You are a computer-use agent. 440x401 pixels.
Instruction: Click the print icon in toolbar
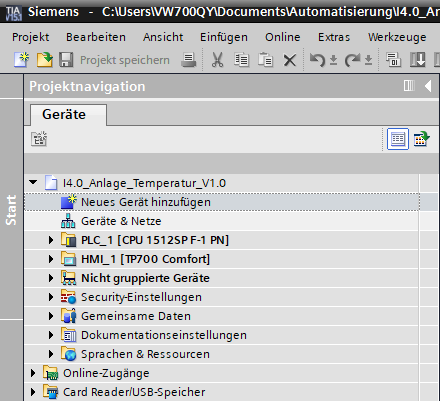pyautogui.click(x=189, y=60)
